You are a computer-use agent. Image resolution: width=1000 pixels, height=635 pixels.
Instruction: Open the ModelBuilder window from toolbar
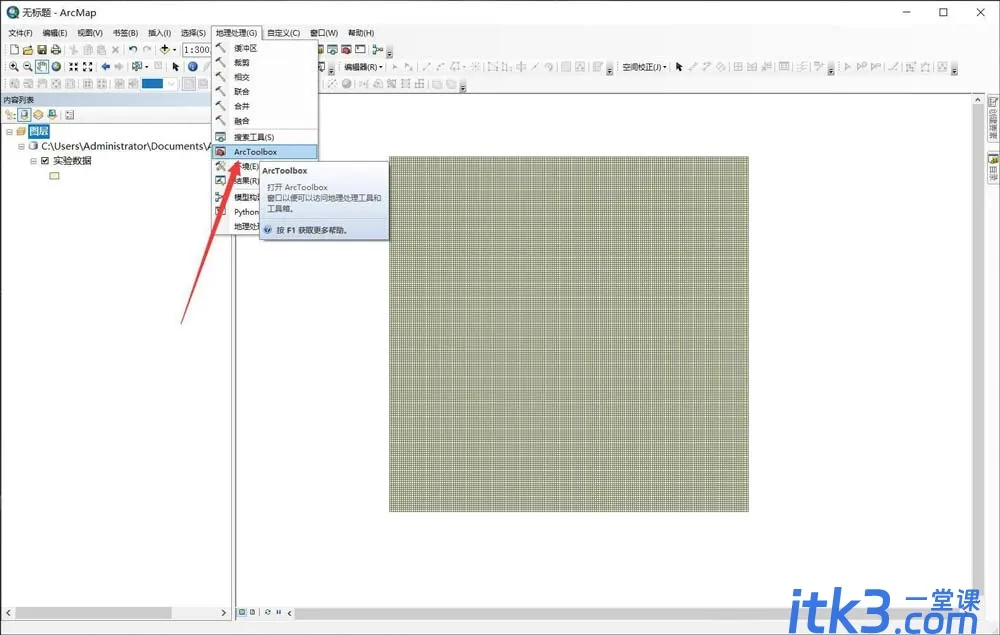click(x=378, y=50)
